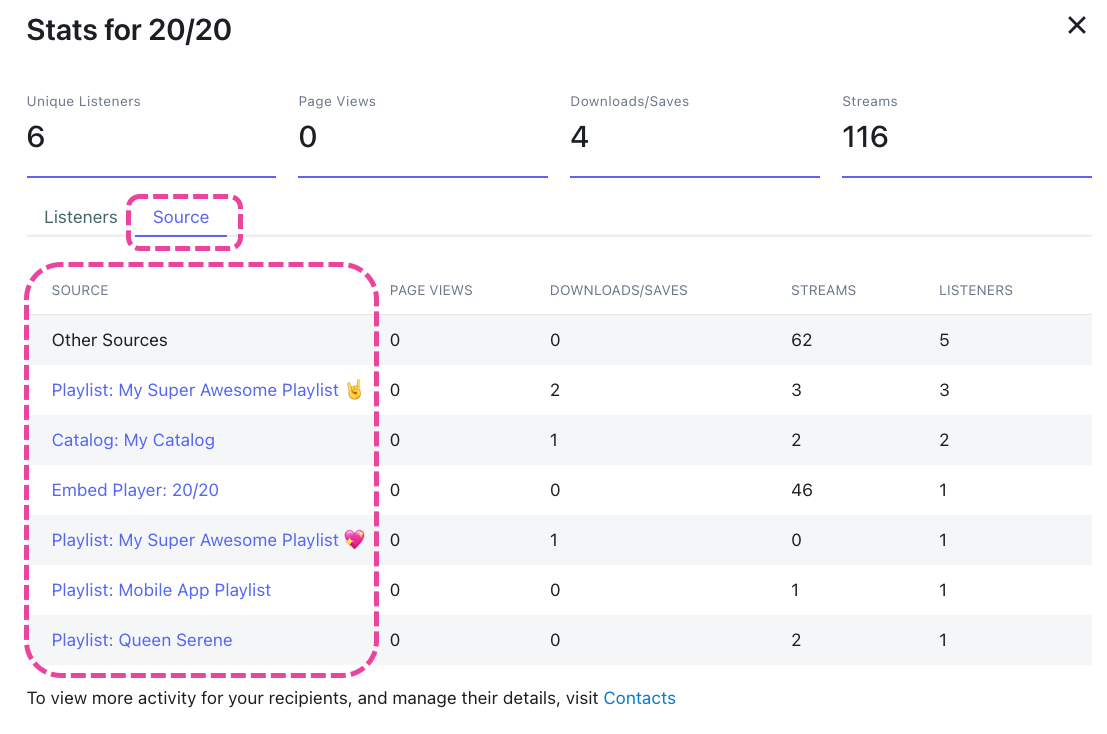Image resolution: width=1107 pixels, height=734 pixels.
Task: Open the rock-hand emoji Super Awesome Playlist
Action: coord(195,390)
